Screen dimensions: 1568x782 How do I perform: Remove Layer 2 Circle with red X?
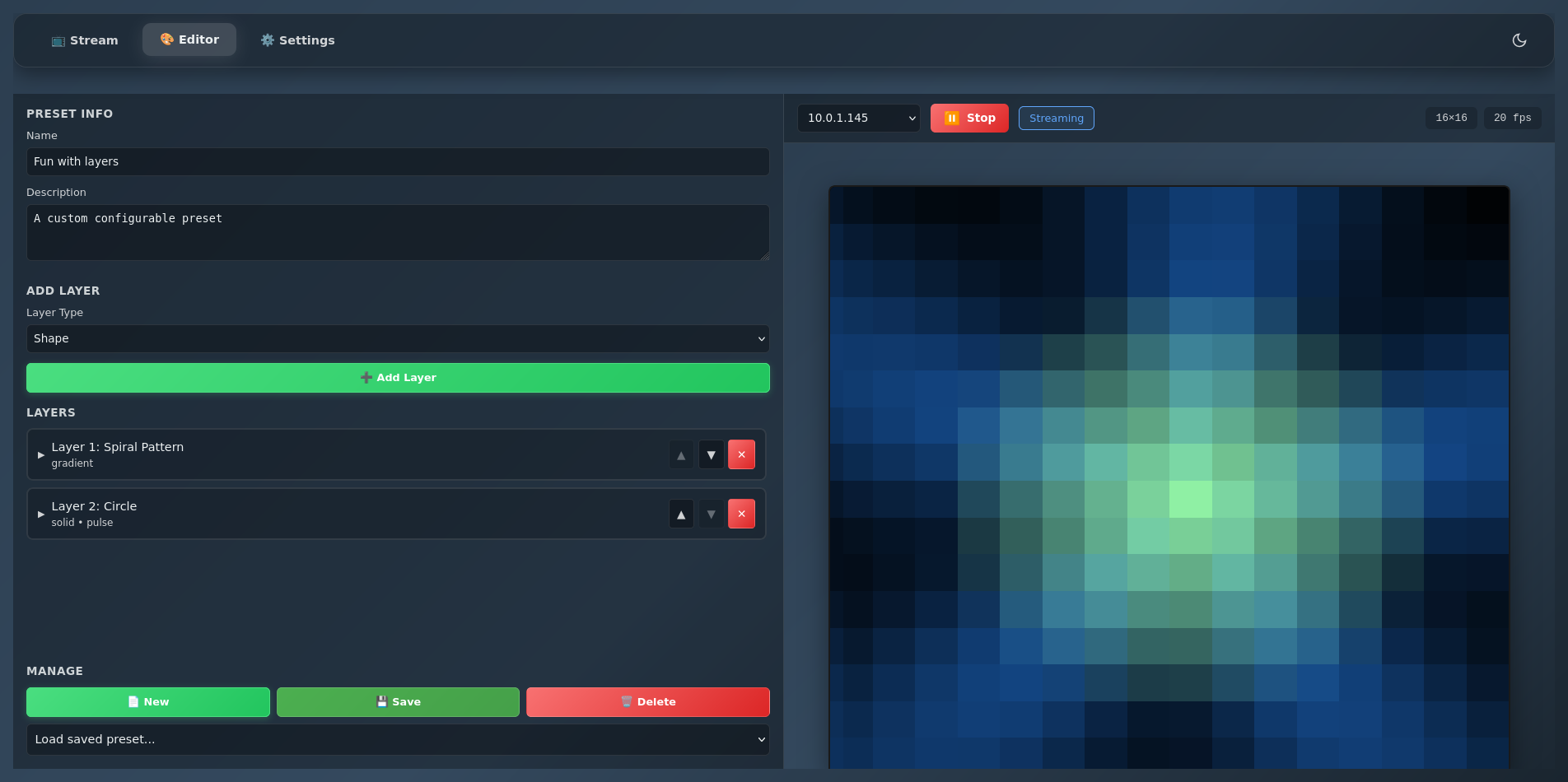click(x=741, y=514)
